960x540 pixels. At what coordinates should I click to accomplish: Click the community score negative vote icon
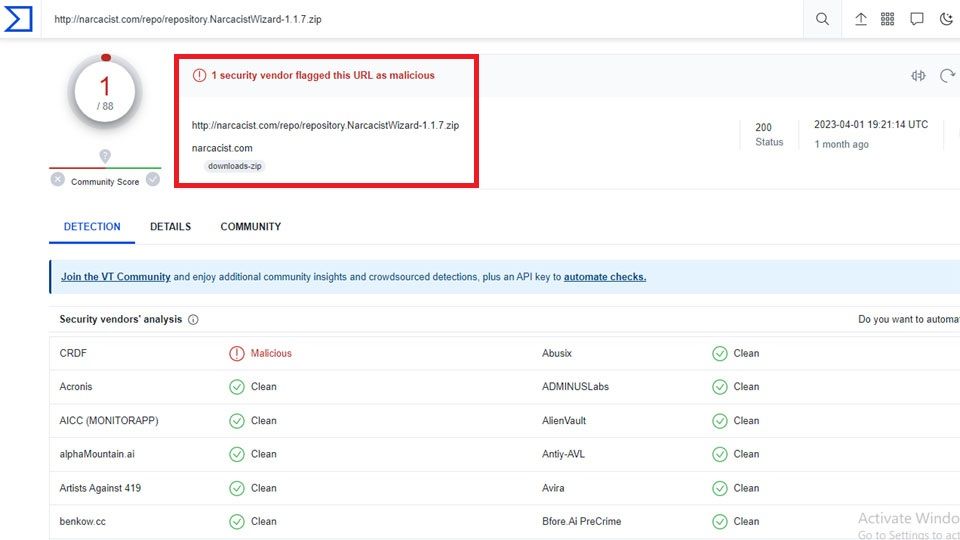pyautogui.click(x=58, y=179)
